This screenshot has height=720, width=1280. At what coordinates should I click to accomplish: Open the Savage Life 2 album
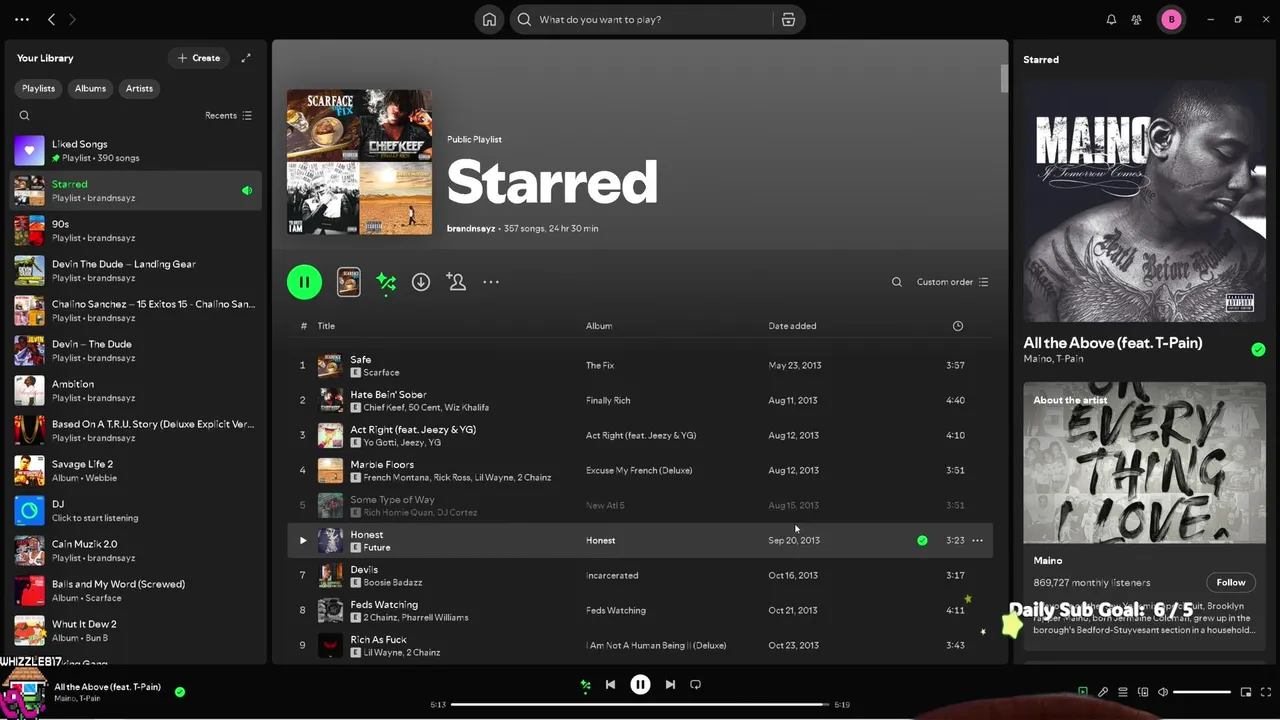[x=136, y=471]
